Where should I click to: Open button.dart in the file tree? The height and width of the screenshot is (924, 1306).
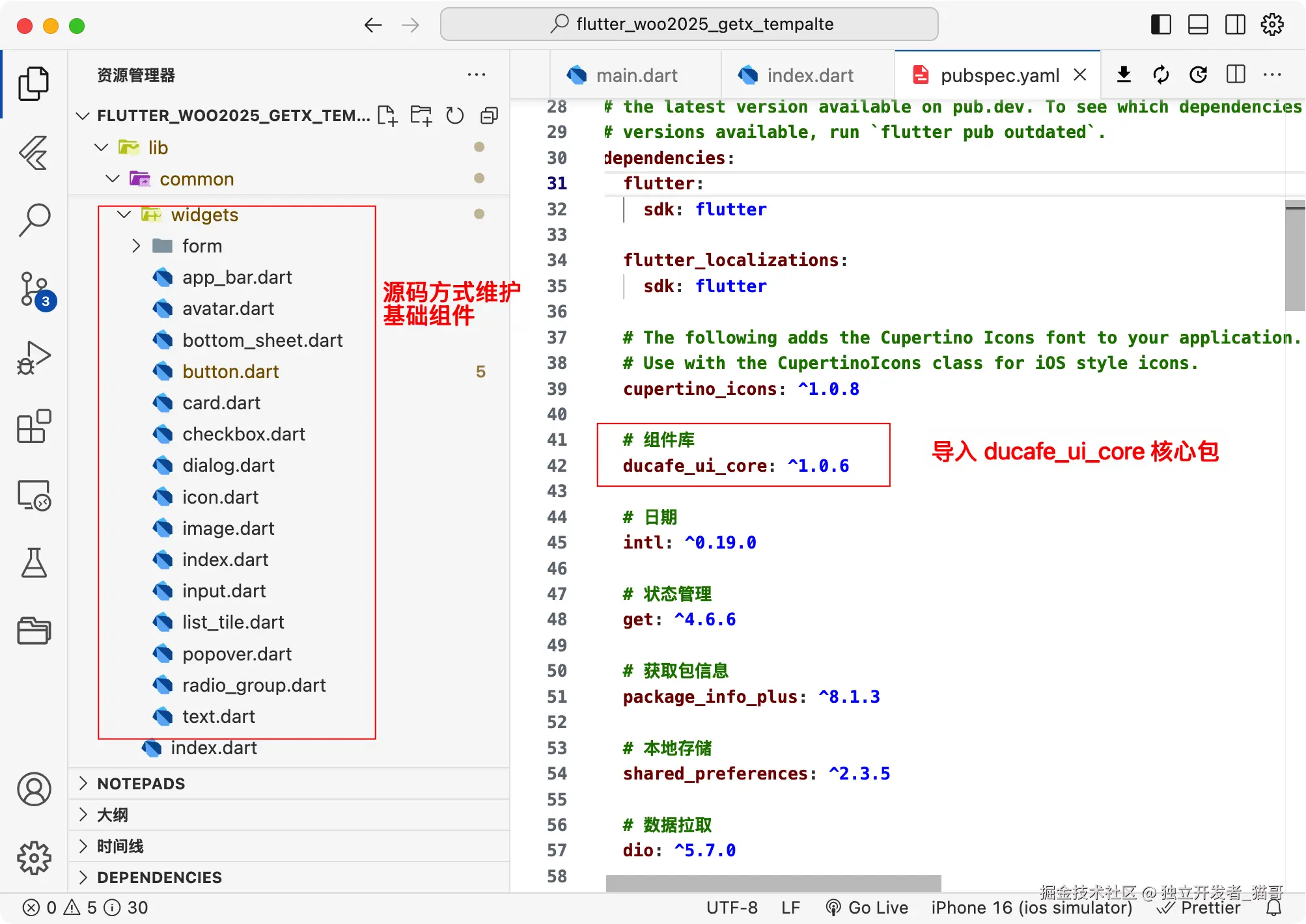[x=230, y=372]
